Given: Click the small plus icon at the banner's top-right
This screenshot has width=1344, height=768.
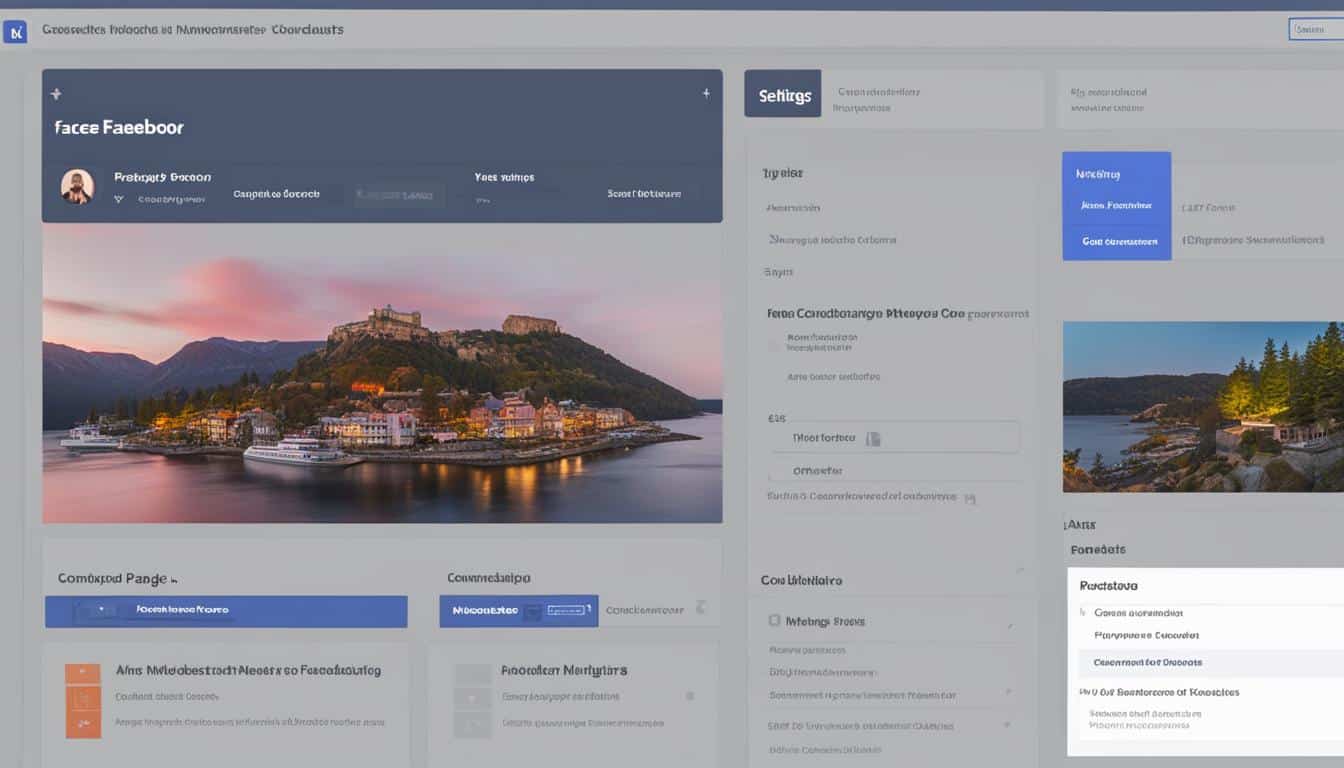Looking at the screenshot, I should tap(707, 91).
